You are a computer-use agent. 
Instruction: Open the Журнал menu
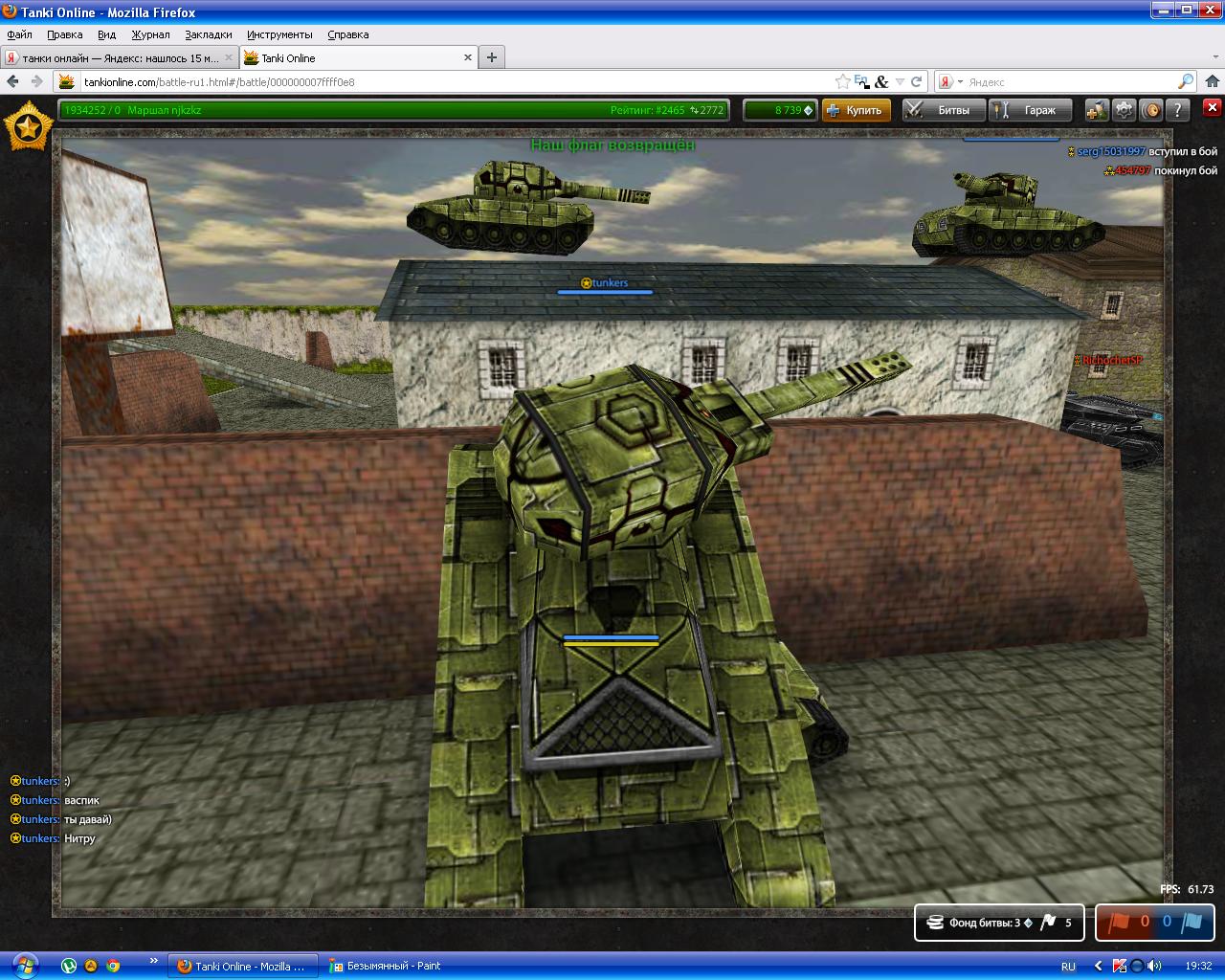150,34
